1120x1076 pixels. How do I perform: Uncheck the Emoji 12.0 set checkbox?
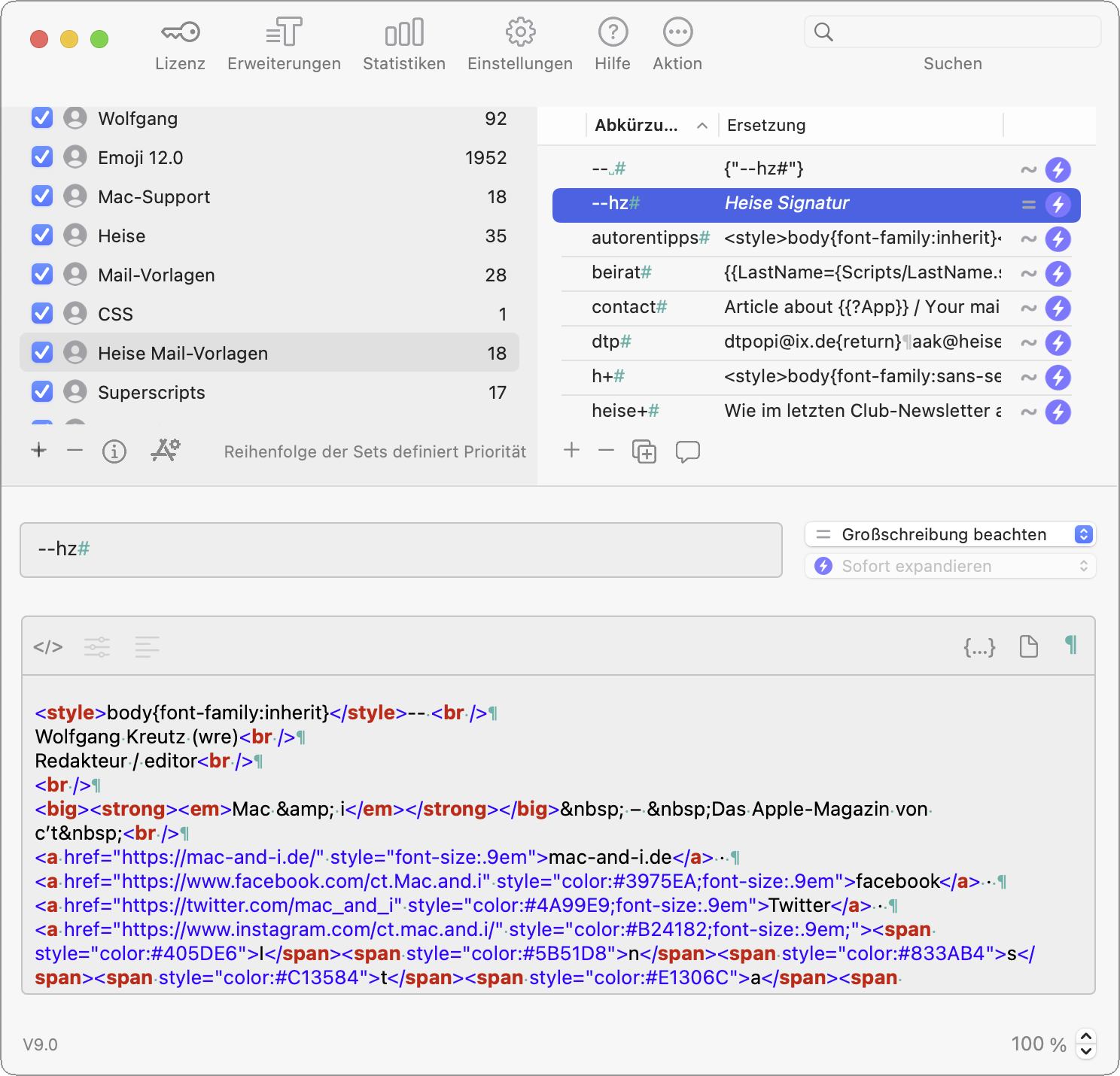coord(42,157)
